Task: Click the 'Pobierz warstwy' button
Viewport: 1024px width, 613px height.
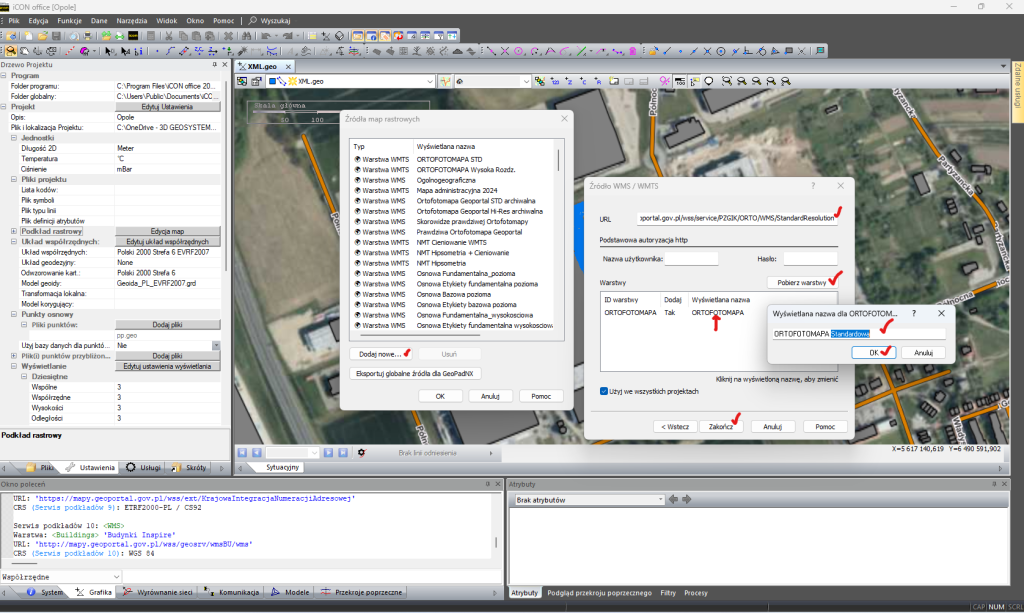Action: (799, 283)
